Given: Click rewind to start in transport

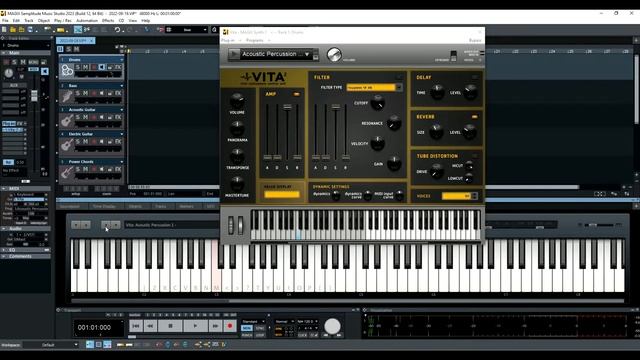Looking at the screenshot, I should [x=136, y=326].
